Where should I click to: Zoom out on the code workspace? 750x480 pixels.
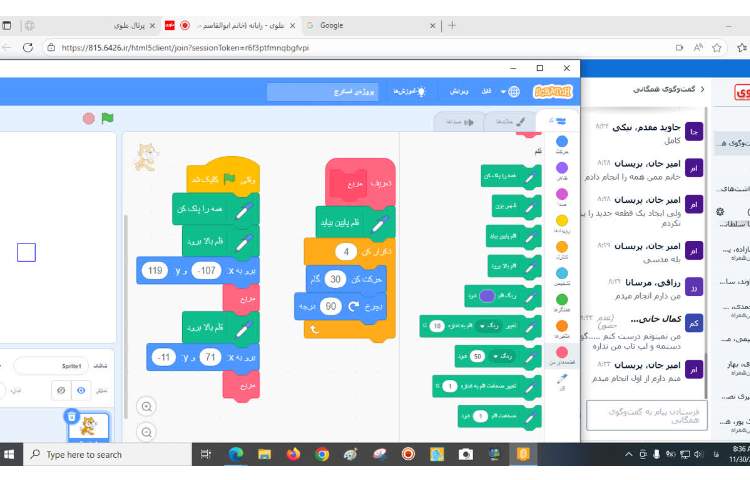tap(147, 432)
